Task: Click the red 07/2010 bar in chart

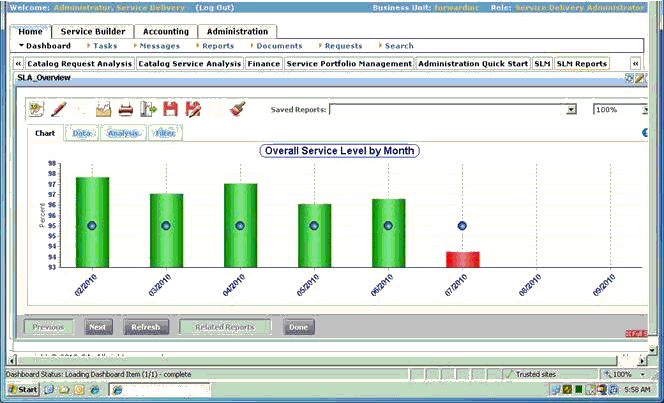Action: tap(462, 259)
